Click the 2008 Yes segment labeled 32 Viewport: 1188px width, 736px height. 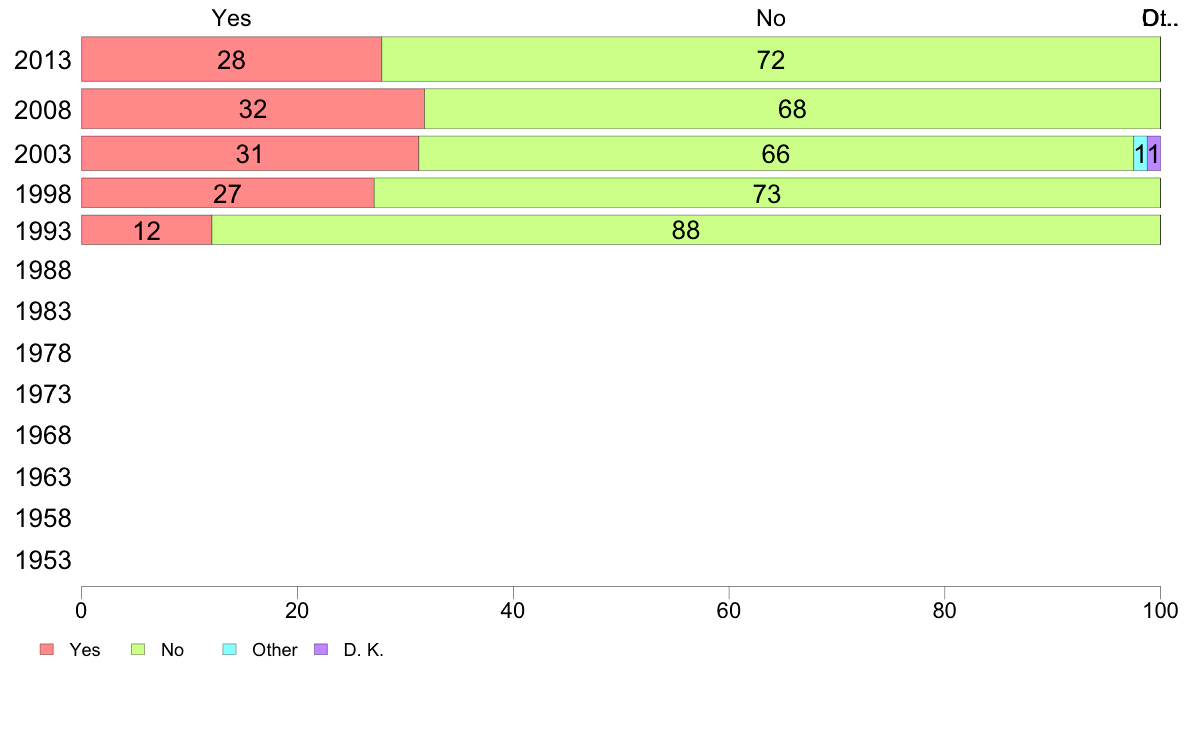tap(253, 108)
